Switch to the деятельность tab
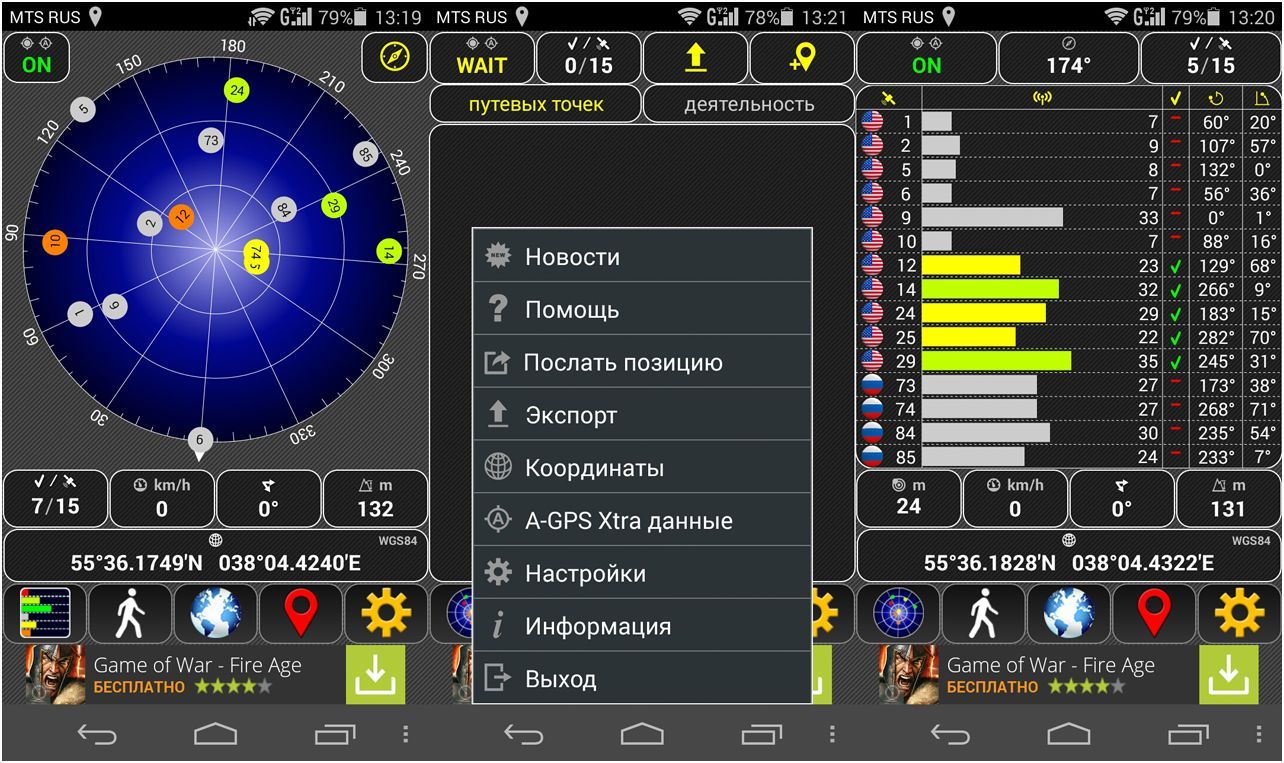Screen dimensions: 1284x763 pos(748,104)
